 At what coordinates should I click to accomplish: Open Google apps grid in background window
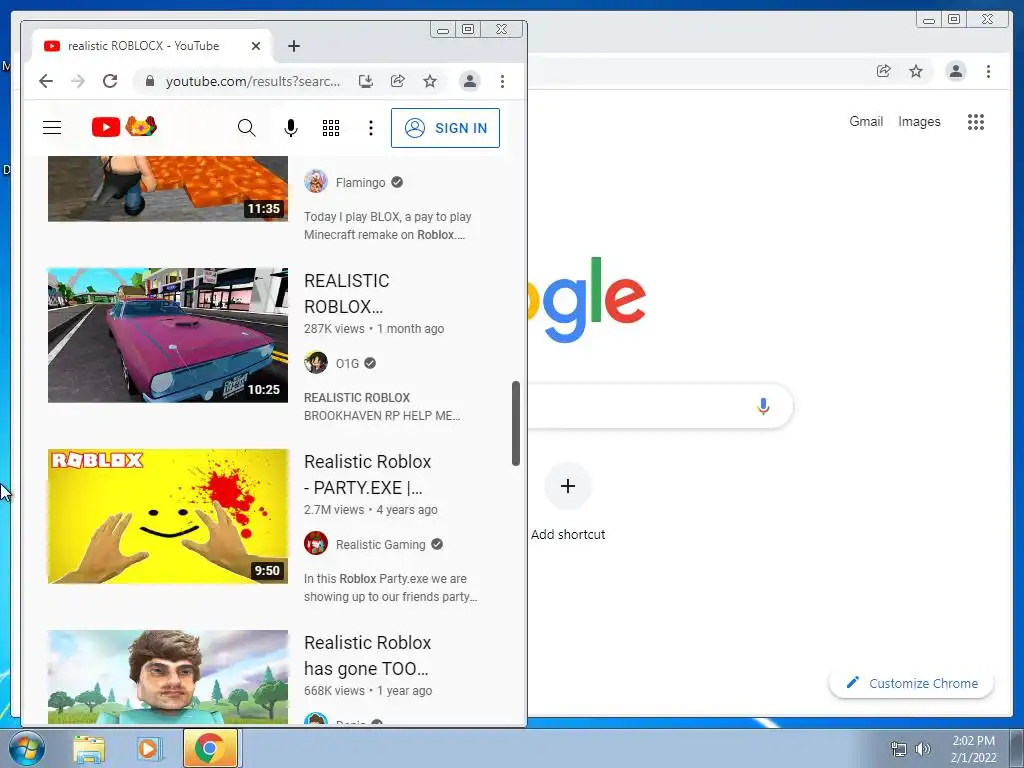pyautogui.click(x=976, y=121)
